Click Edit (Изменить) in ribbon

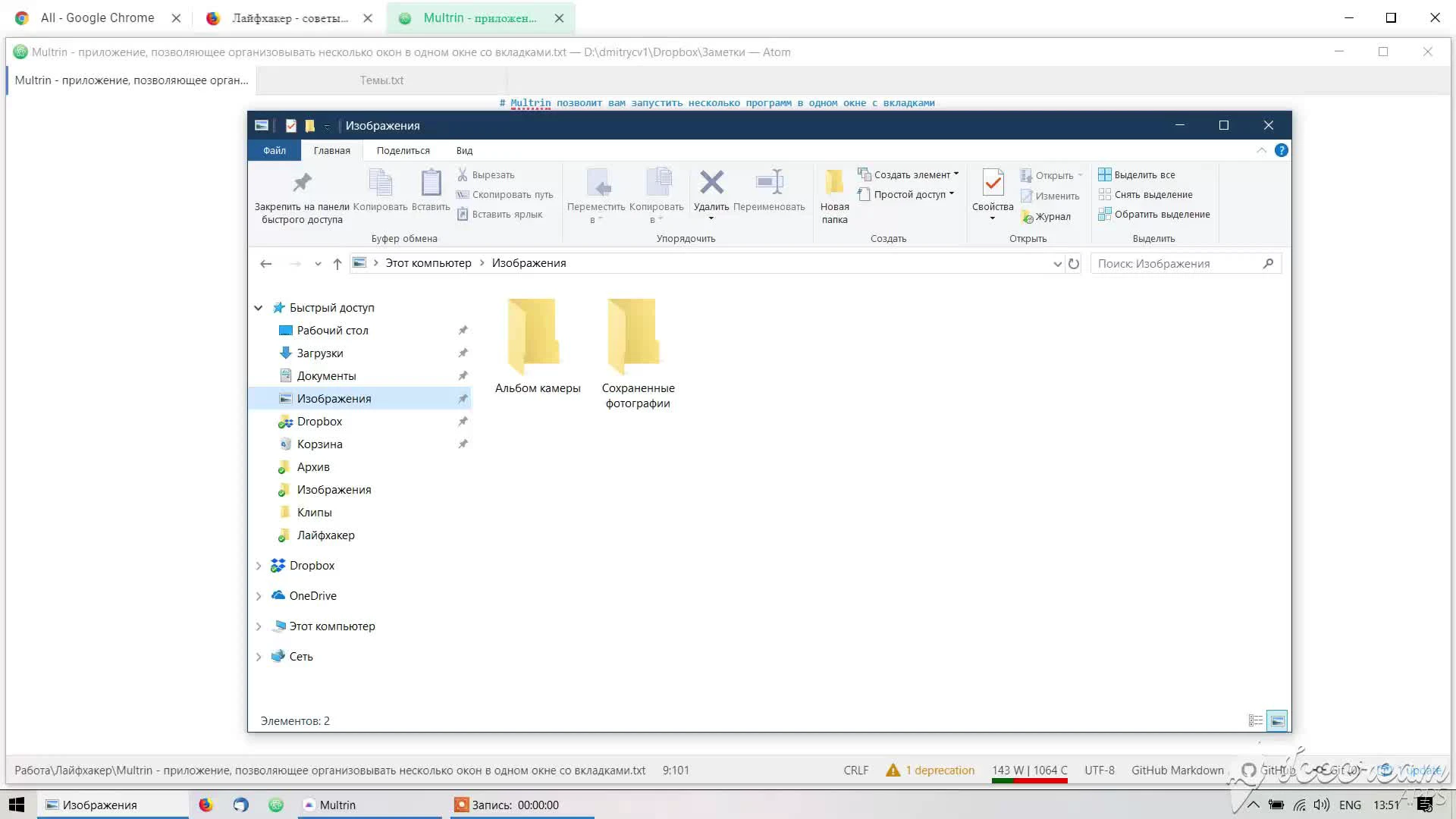point(1050,196)
